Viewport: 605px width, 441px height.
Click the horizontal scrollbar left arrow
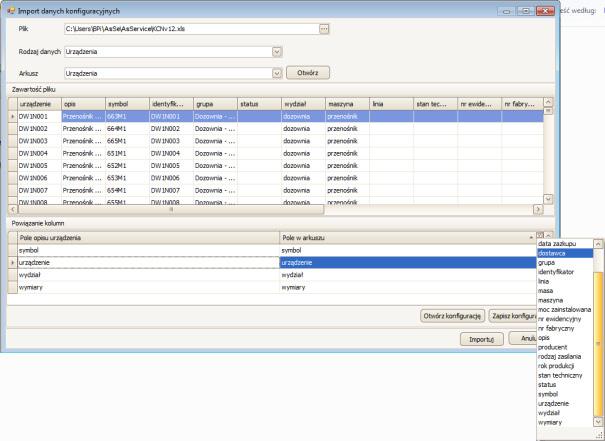tap(13, 209)
